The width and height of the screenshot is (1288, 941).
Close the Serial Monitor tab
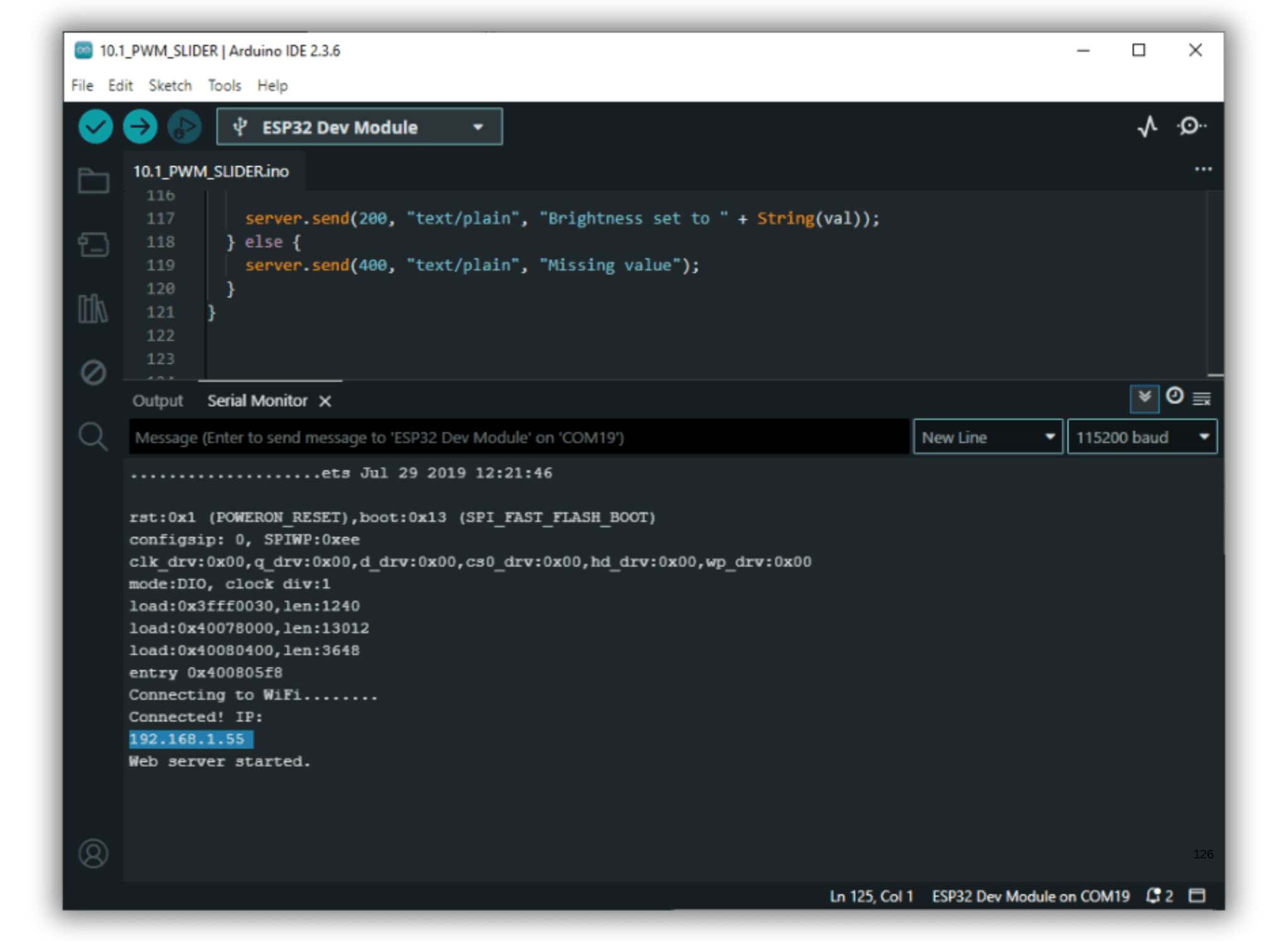tap(325, 401)
